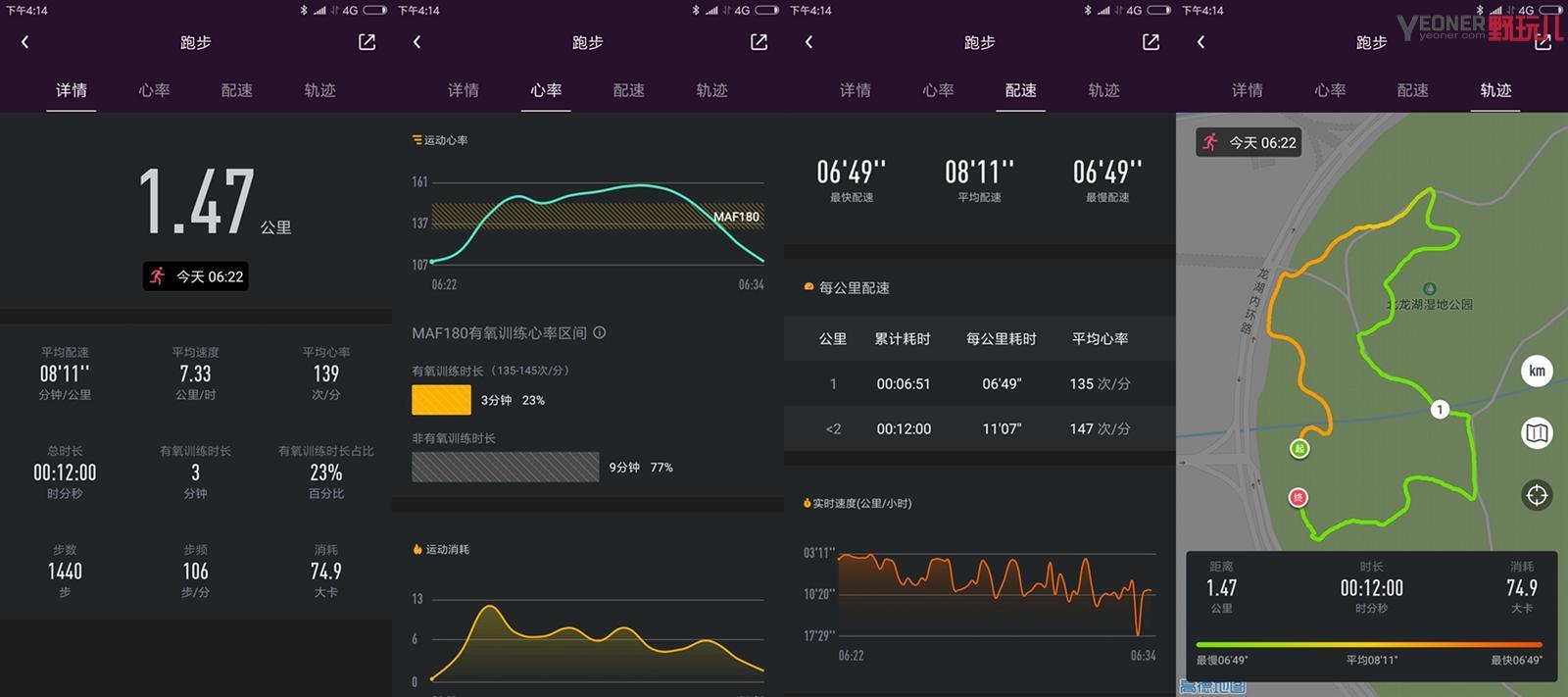Image resolution: width=1568 pixels, height=697 pixels.
Task: Select 详情 tab on the route map screen
Action: 1247,90
